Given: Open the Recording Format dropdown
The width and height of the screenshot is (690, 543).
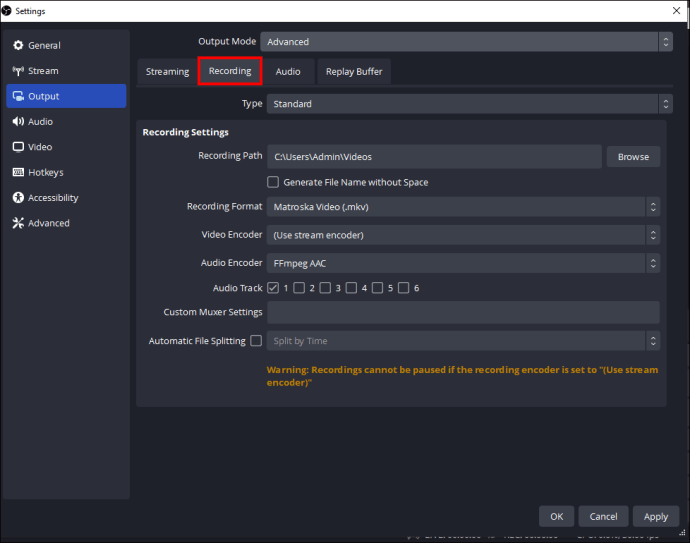Looking at the screenshot, I should [x=463, y=207].
